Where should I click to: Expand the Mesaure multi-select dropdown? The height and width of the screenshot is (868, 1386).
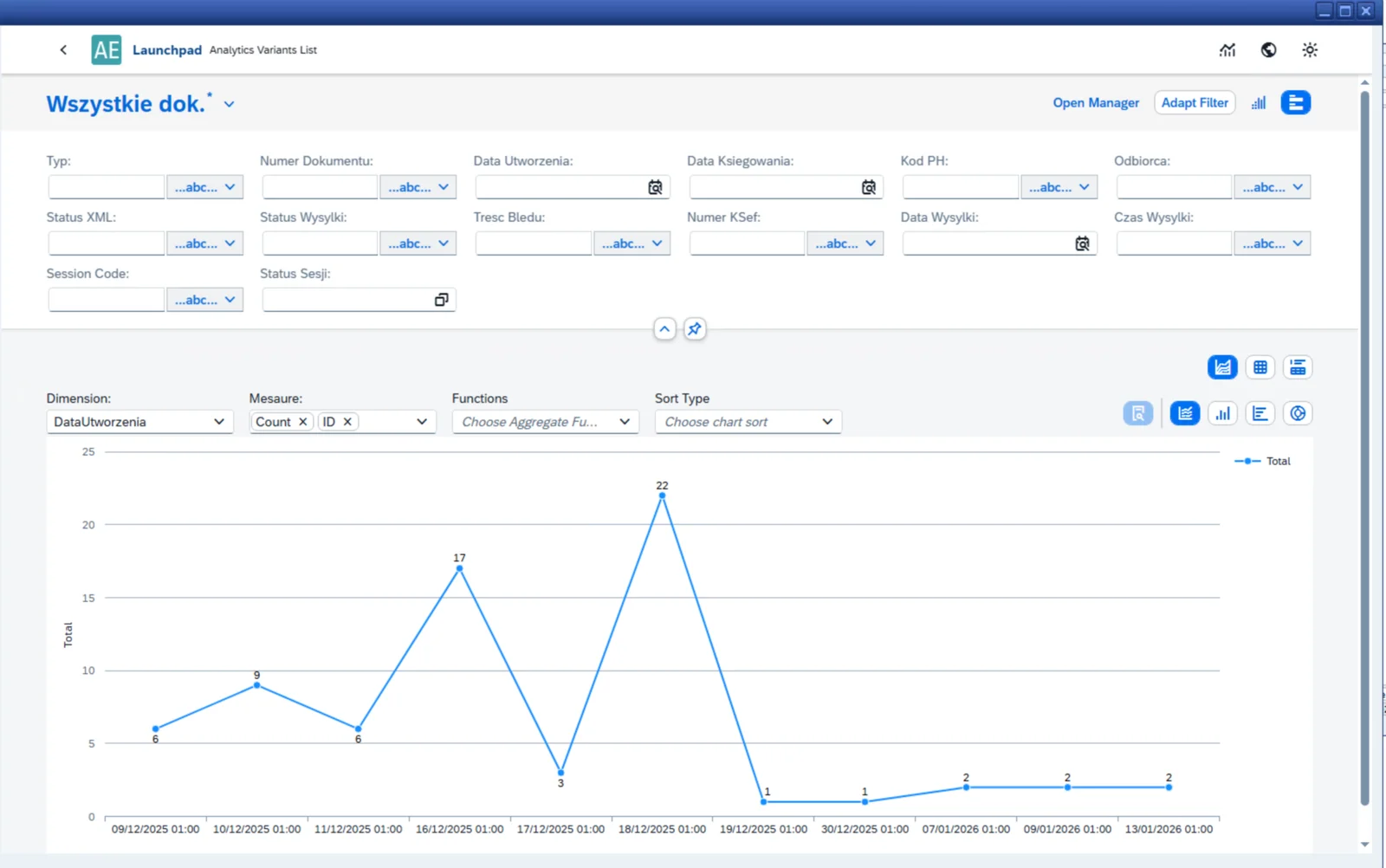(x=422, y=422)
